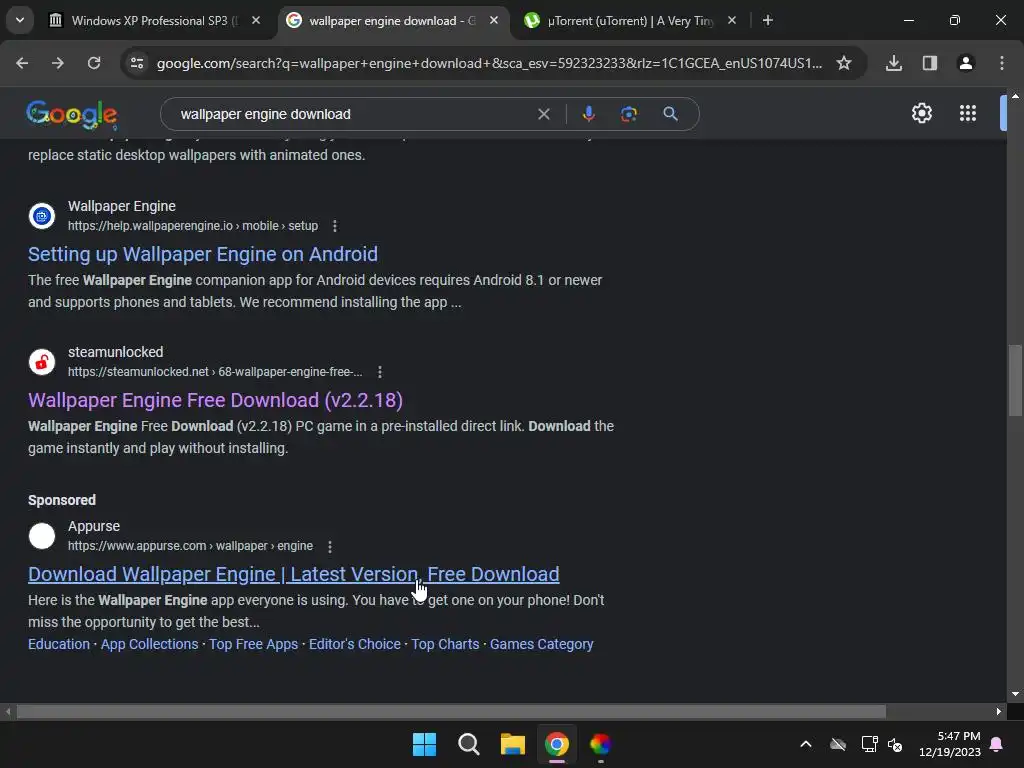Show hidden system tray icons
The height and width of the screenshot is (768, 1024).
click(x=806, y=744)
